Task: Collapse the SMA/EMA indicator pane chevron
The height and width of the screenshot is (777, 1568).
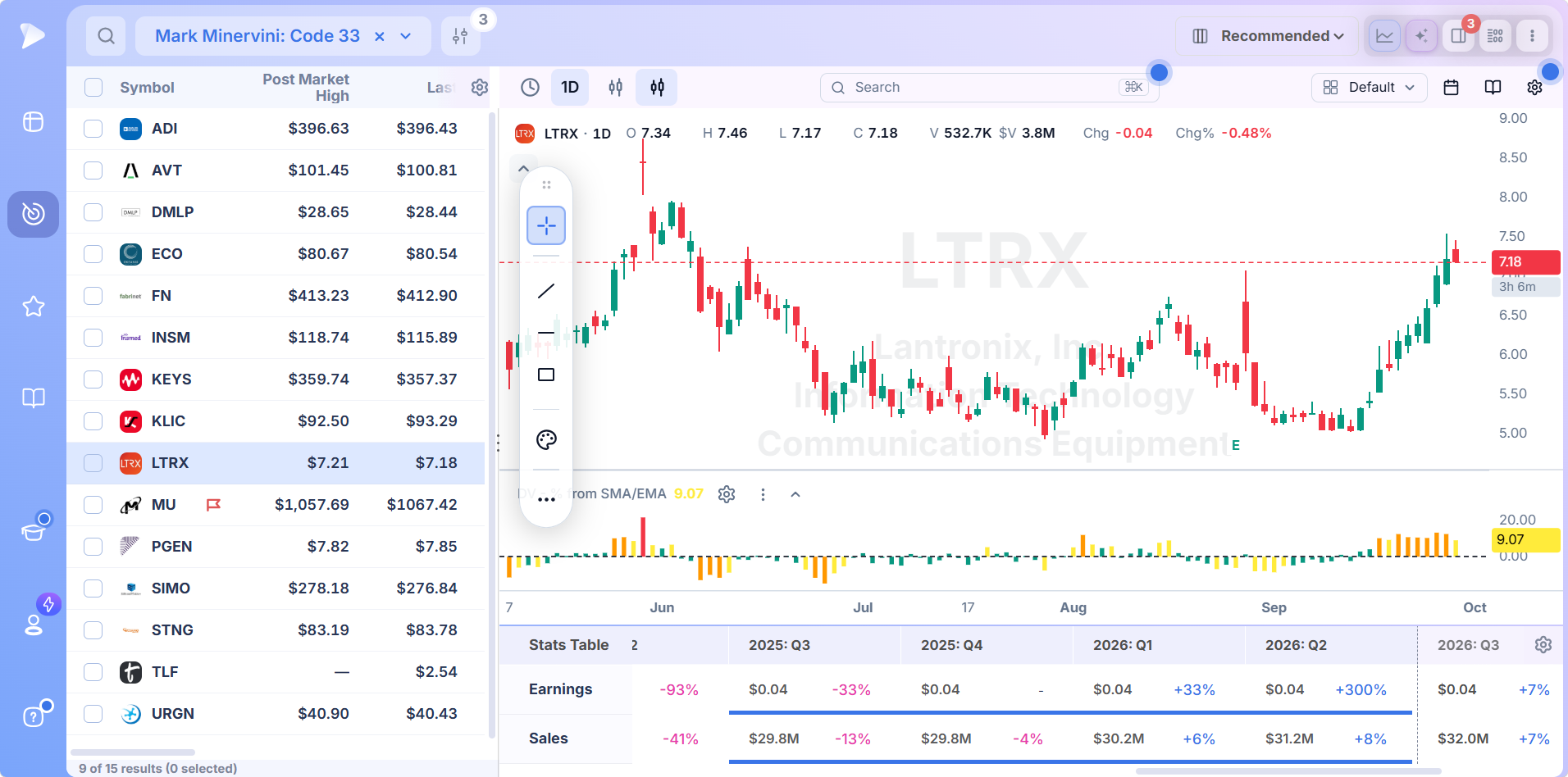Action: click(x=795, y=494)
